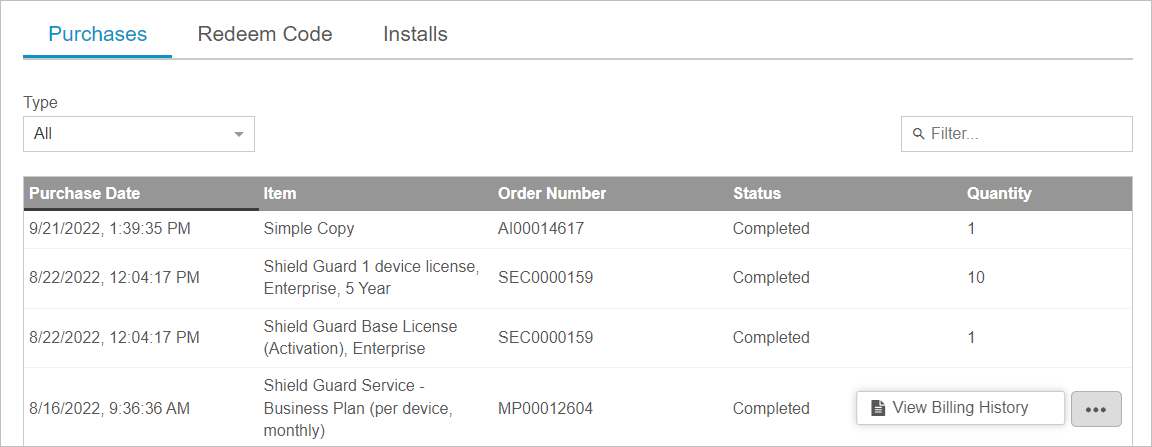Open the All type combo box
This screenshot has height=447, width=1152.
point(139,134)
